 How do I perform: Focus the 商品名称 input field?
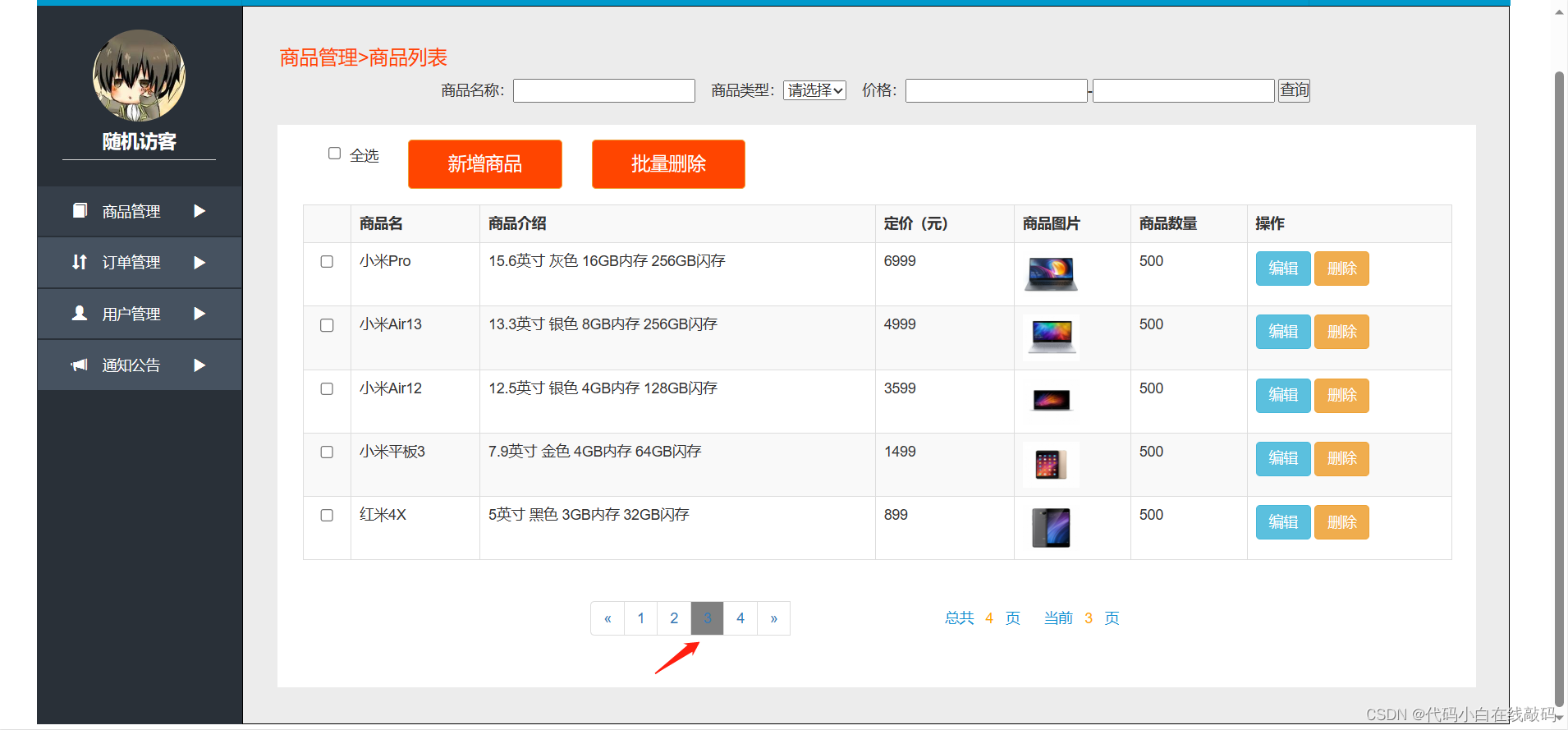coord(604,90)
